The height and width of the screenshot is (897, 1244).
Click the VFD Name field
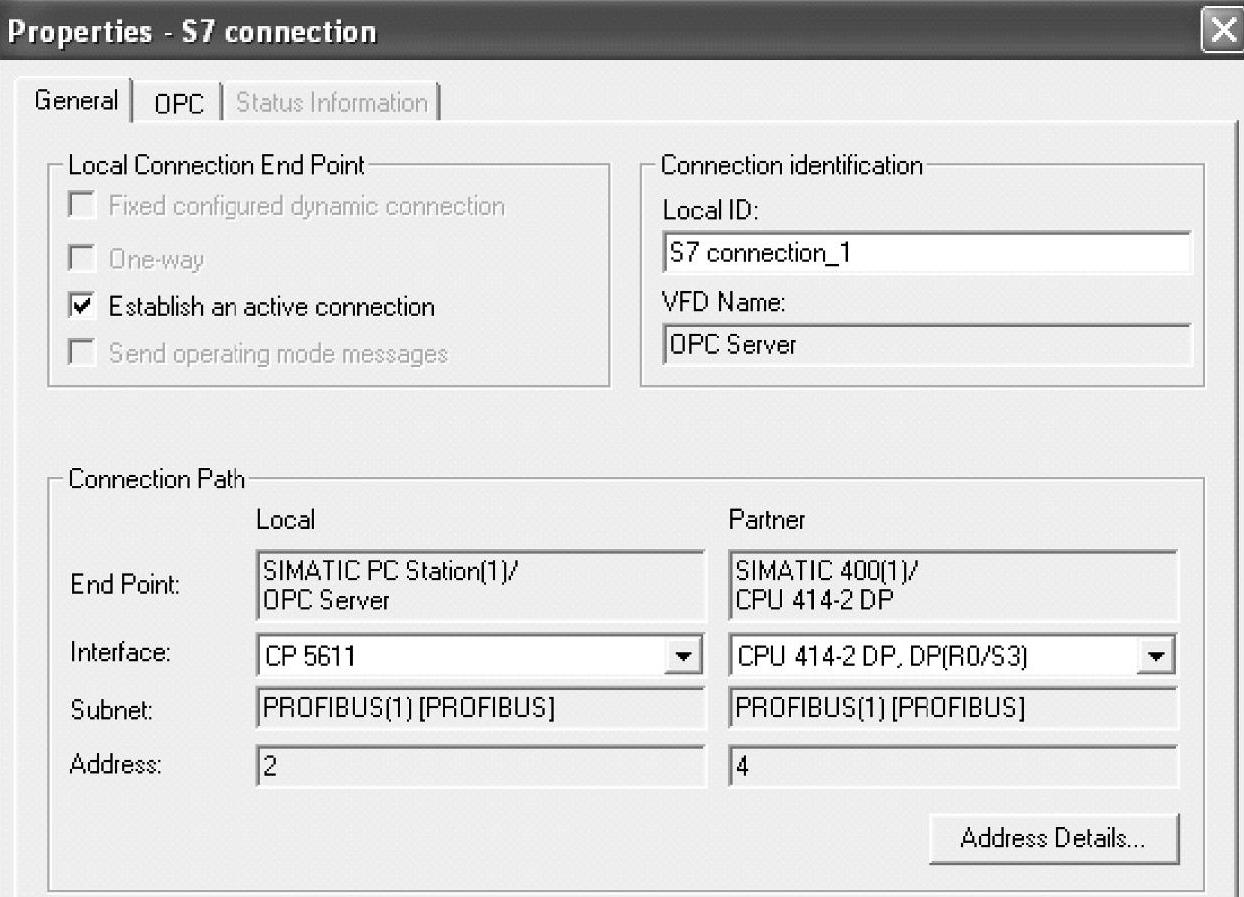[x=925, y=345]
